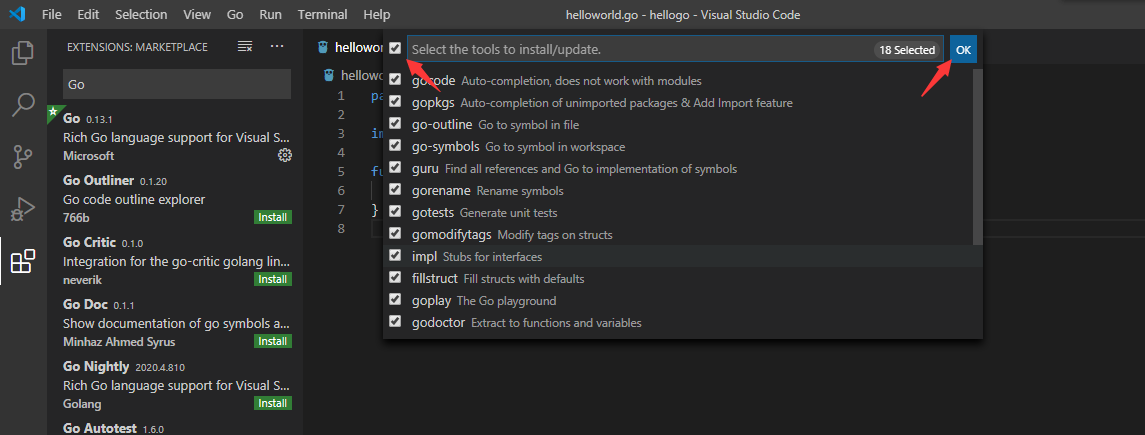Select the Go Doc extension title
Image resolution: width=1145 pixels, height=435 pixels.
point(85,304)
